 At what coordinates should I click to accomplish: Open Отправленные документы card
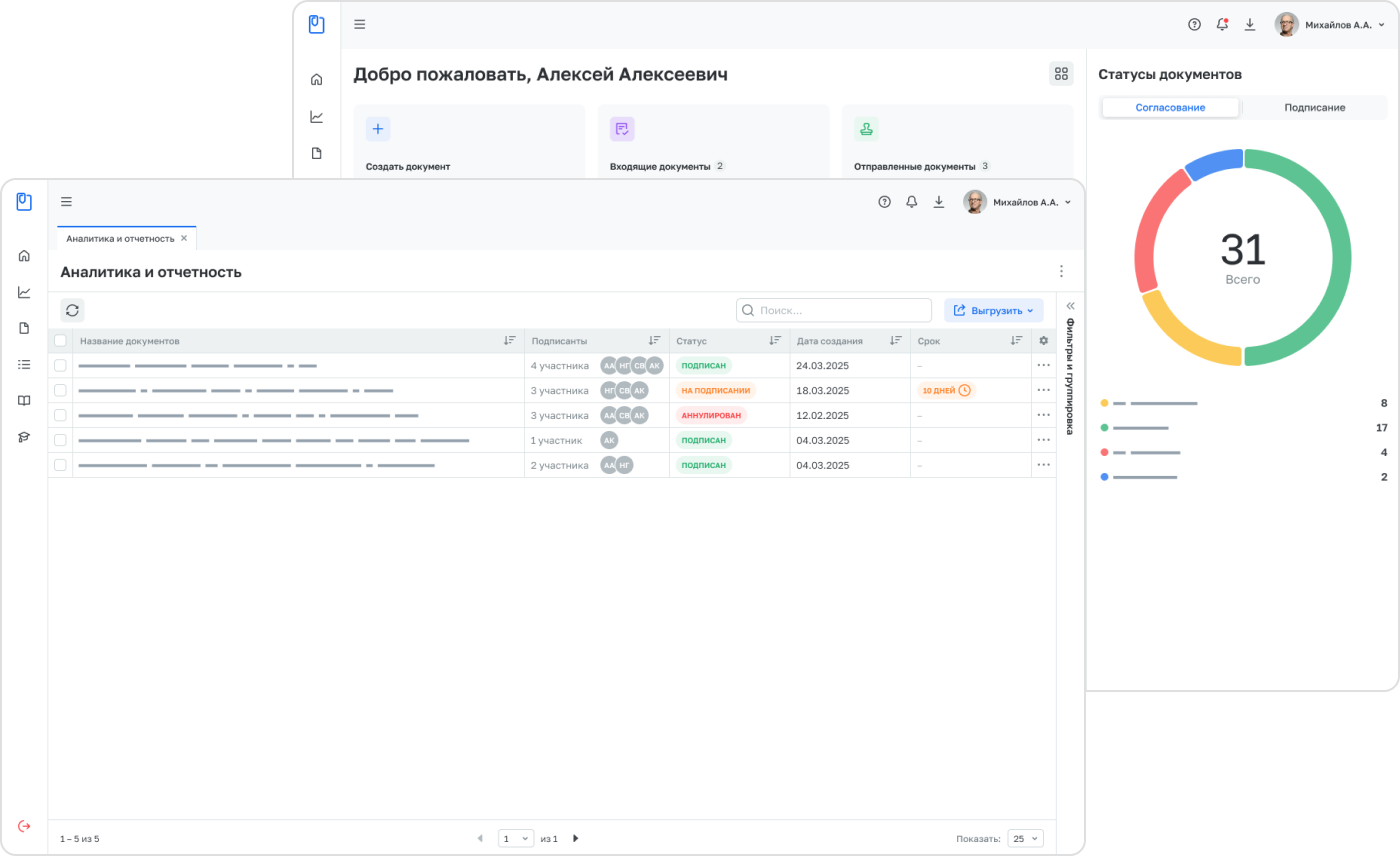pyautogui.click(x=957, y=141)
